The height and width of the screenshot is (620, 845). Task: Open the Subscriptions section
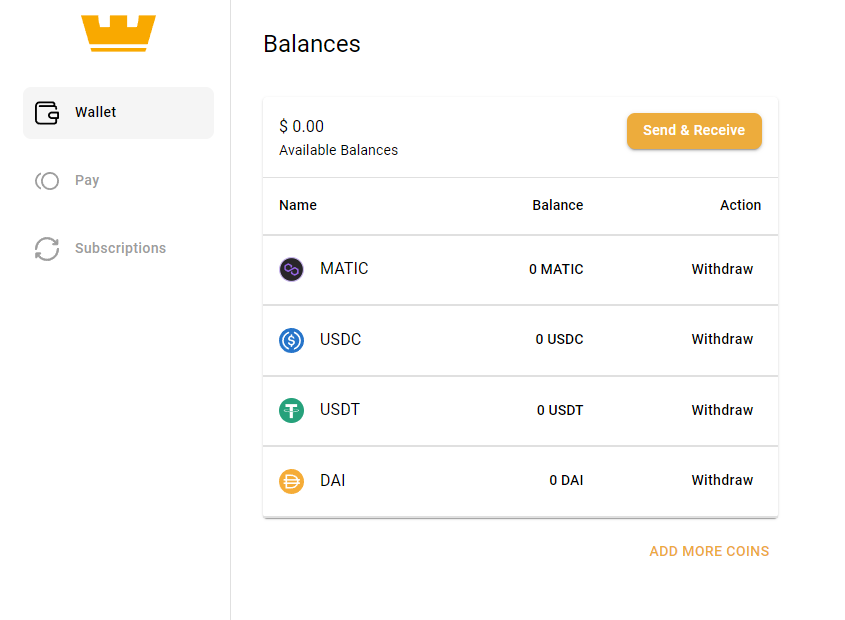point(120,249)
